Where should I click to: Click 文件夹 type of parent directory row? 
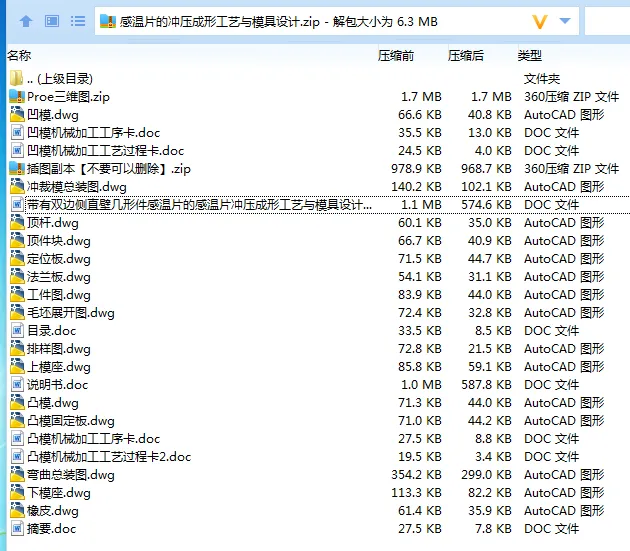542,78
